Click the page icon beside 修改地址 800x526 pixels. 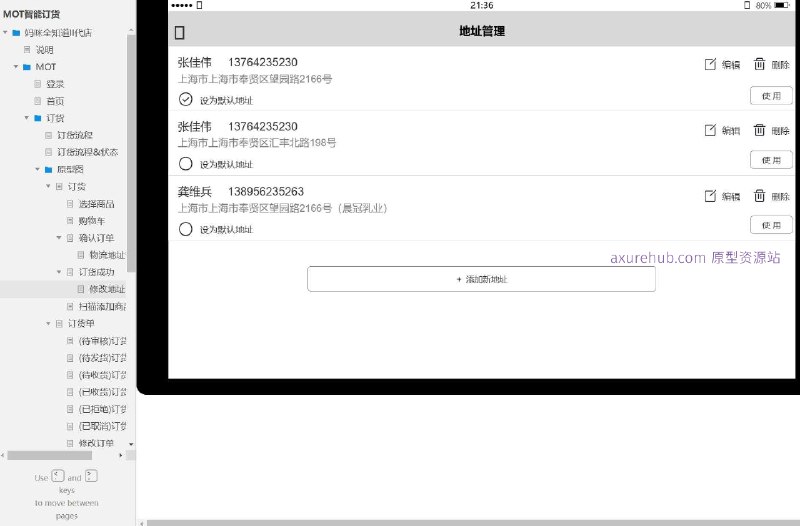click(x=81, y=289)
